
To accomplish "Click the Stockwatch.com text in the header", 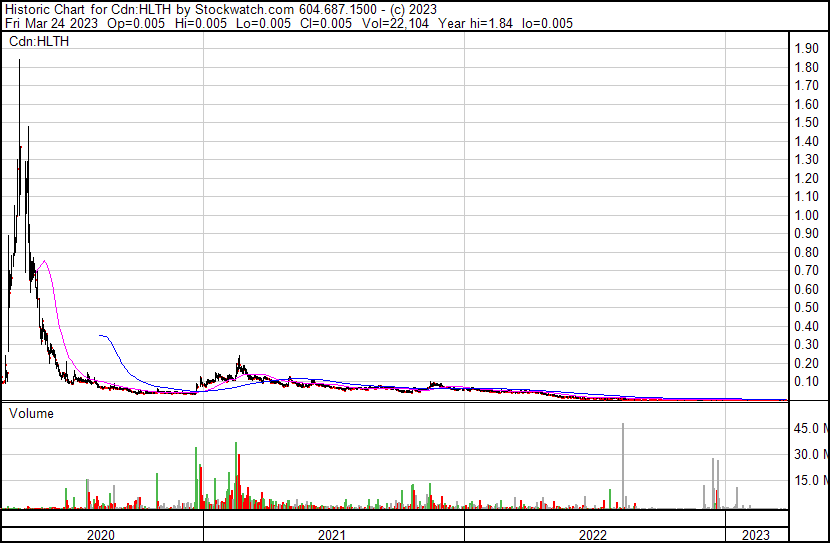I will (x=242, y=9).
